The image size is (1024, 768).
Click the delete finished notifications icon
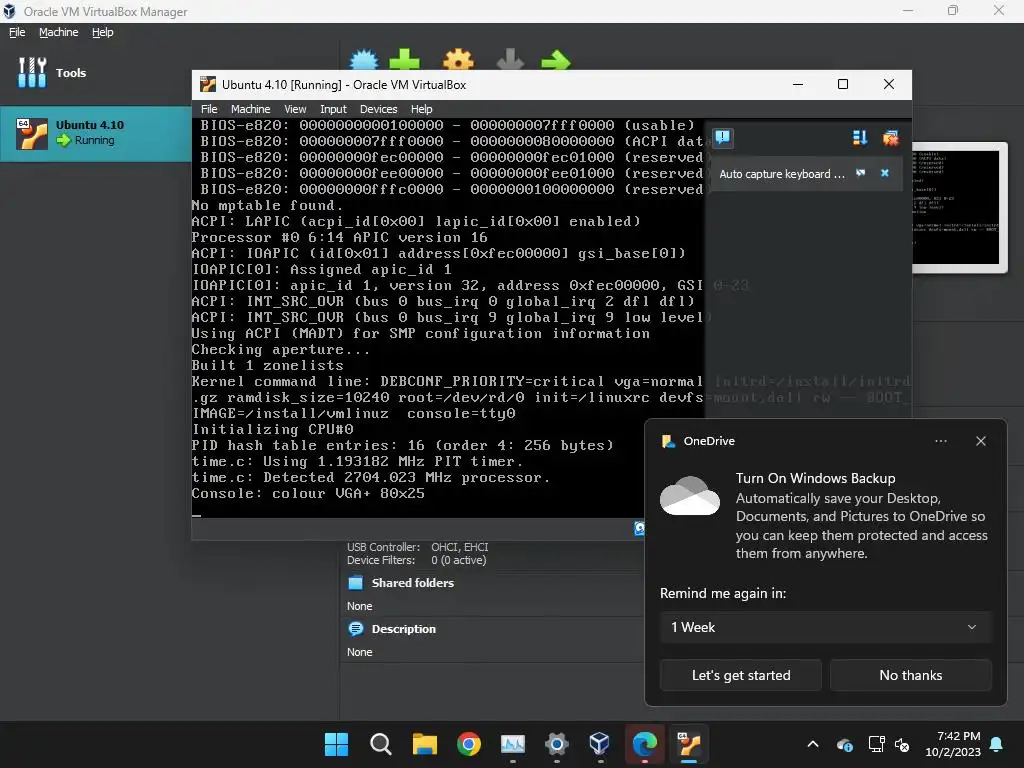[x=889, y=137]
